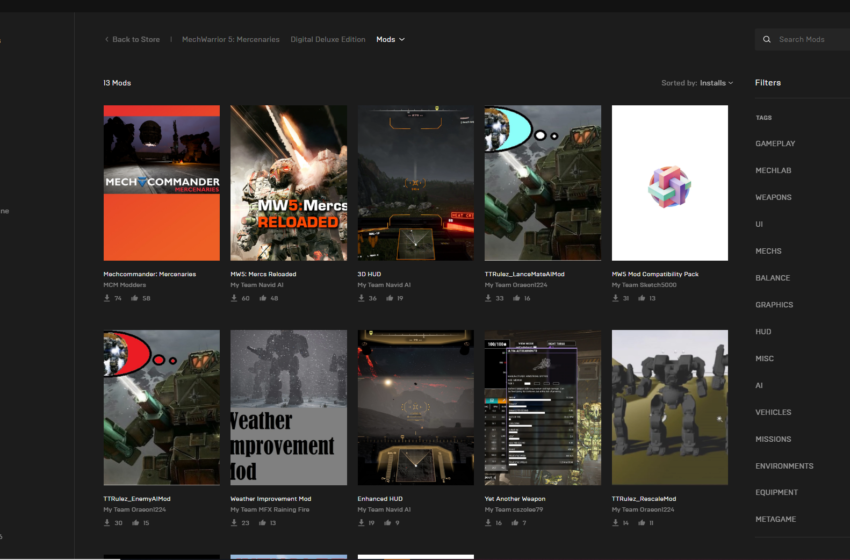Open the Sorted by Installs dropdown

click(x=697, y=83)
